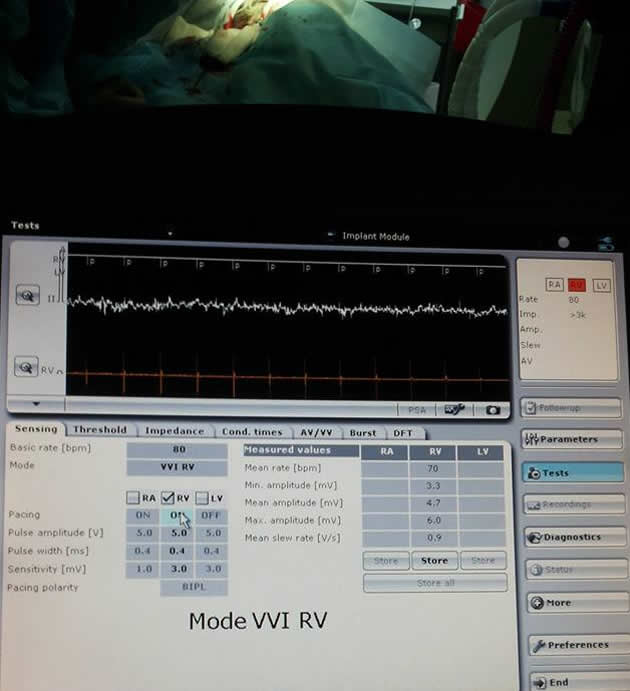Screen dimensions: 630x691
Task: Click the LV Store button
Action: click(483, 561)
